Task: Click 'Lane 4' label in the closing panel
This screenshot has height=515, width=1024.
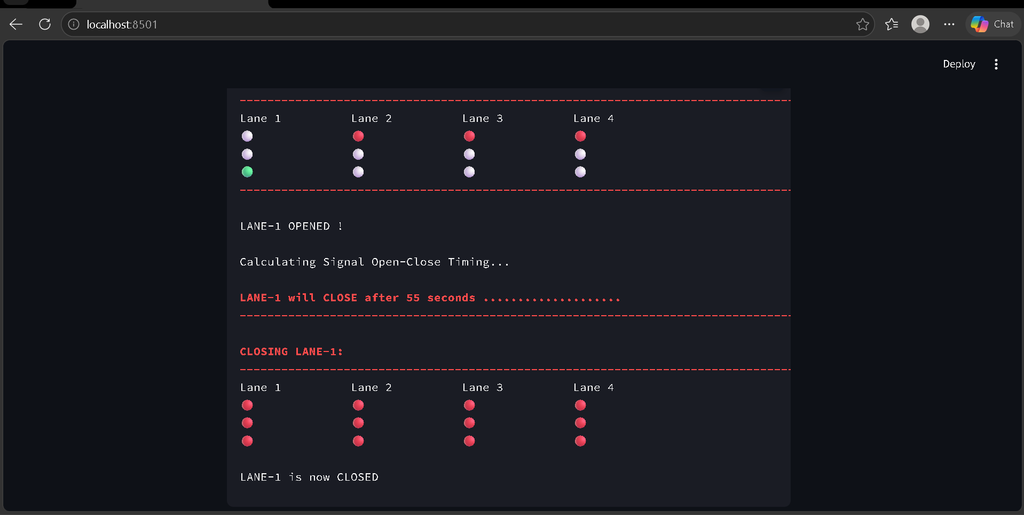Action: click(593, 387)
